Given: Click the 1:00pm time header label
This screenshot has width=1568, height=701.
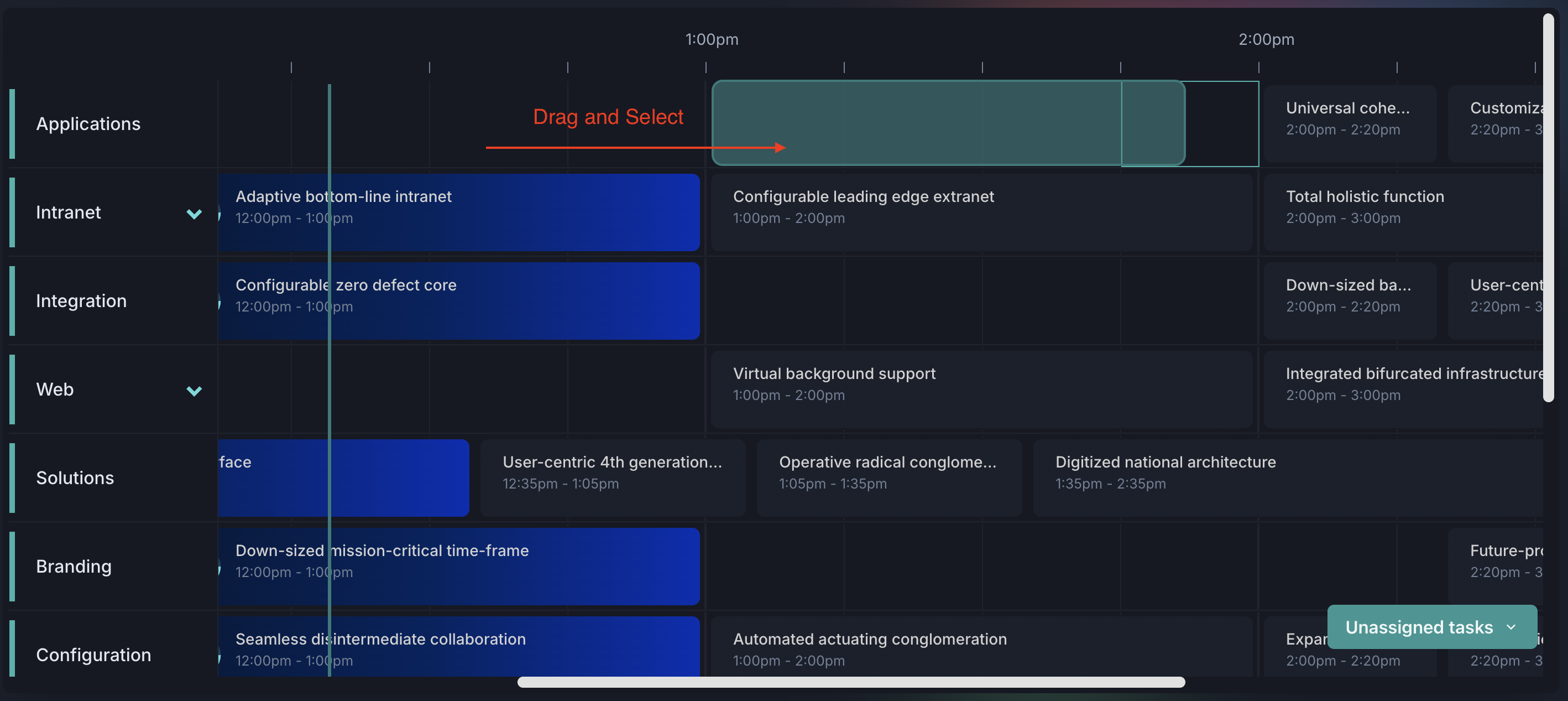Looking at the screenshot, I should tap(711, 40).
